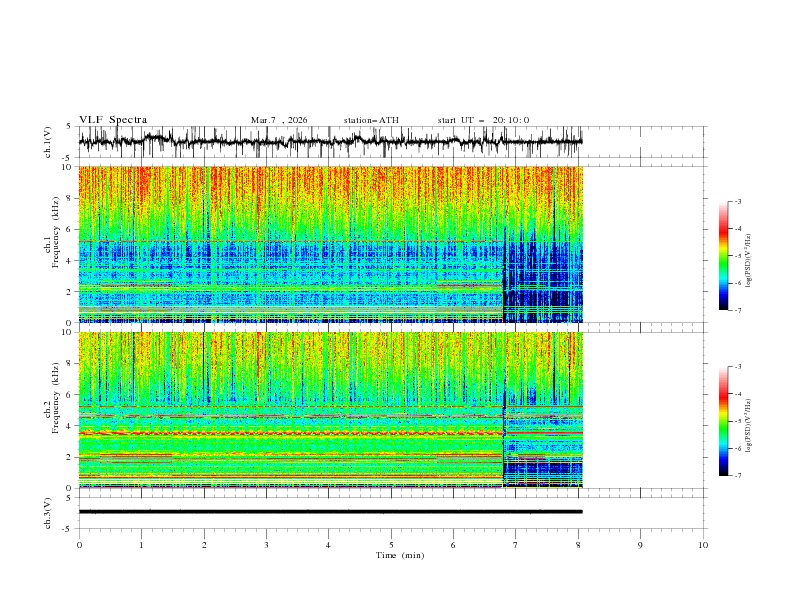Click the ch.1 colorbar "log(PSD)(V²/Hz)" label
Screen dimensions: 792x612
748,261
